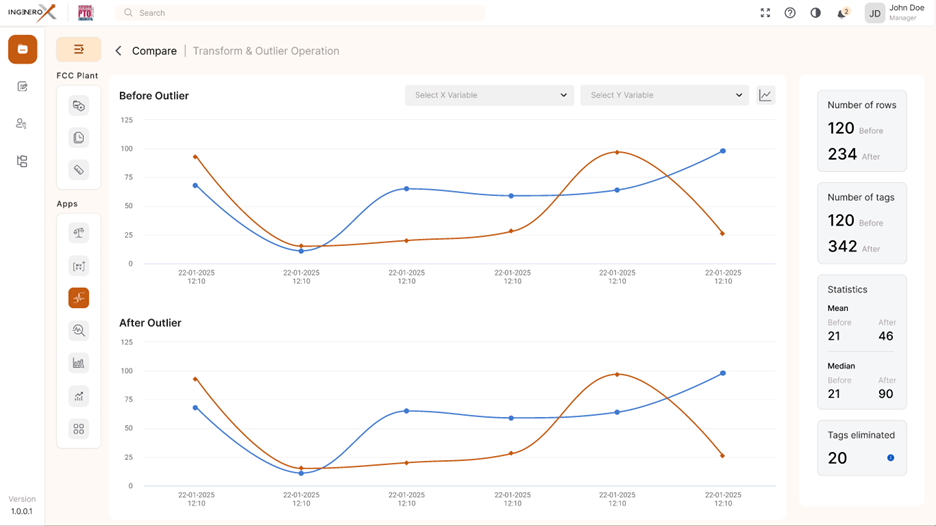Open the help question mark icon
Viewport: 936px width, 526px height.
(790, 13)
